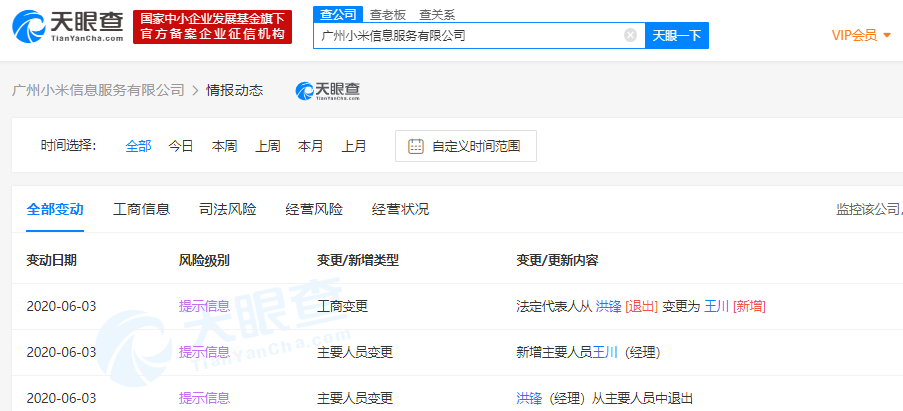Select 全部 time filter
The height and width of the screenshot is (411, 903).
[x=138, y=146]
